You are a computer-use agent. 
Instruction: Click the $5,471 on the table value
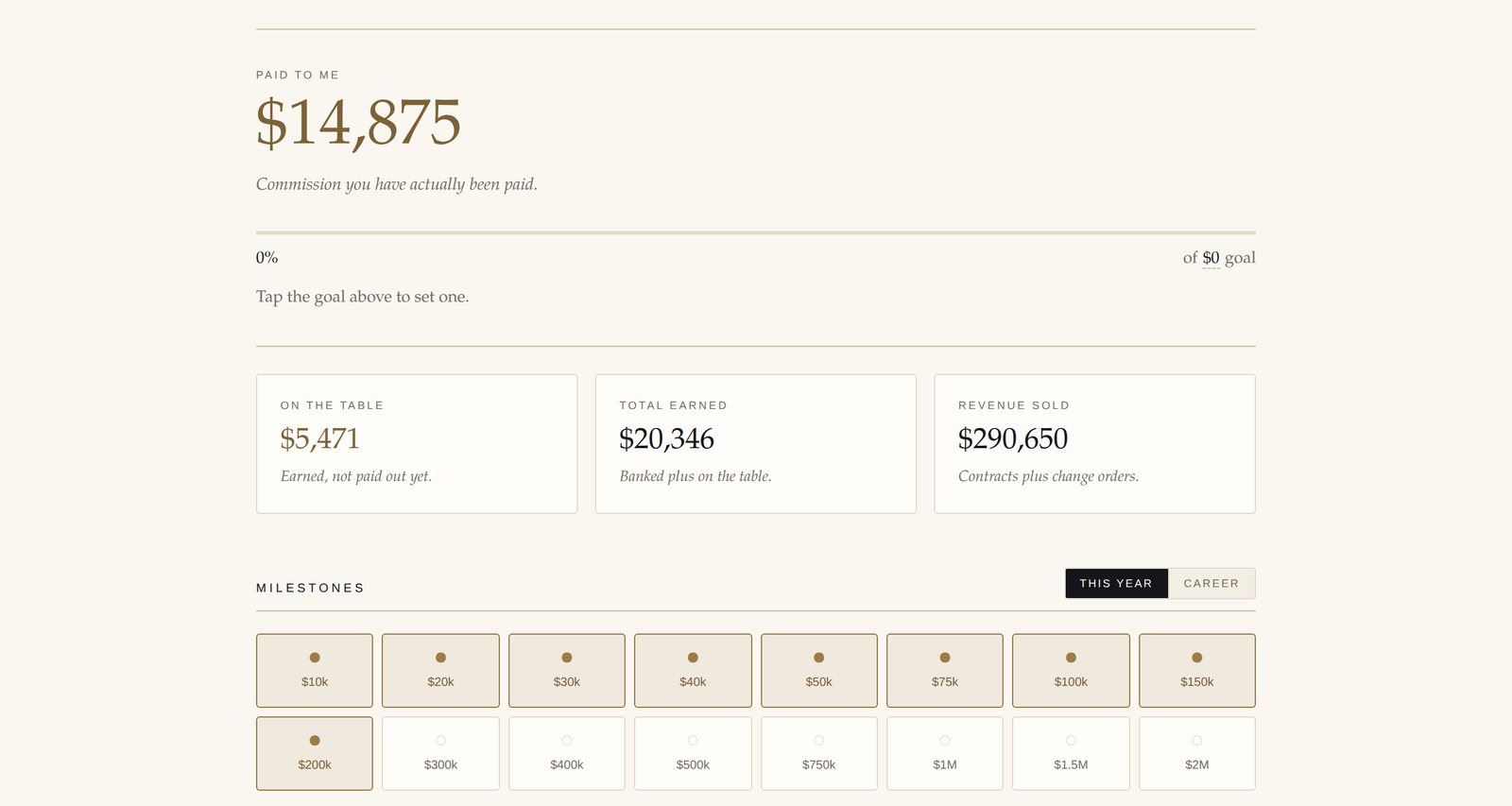(319, 438)
